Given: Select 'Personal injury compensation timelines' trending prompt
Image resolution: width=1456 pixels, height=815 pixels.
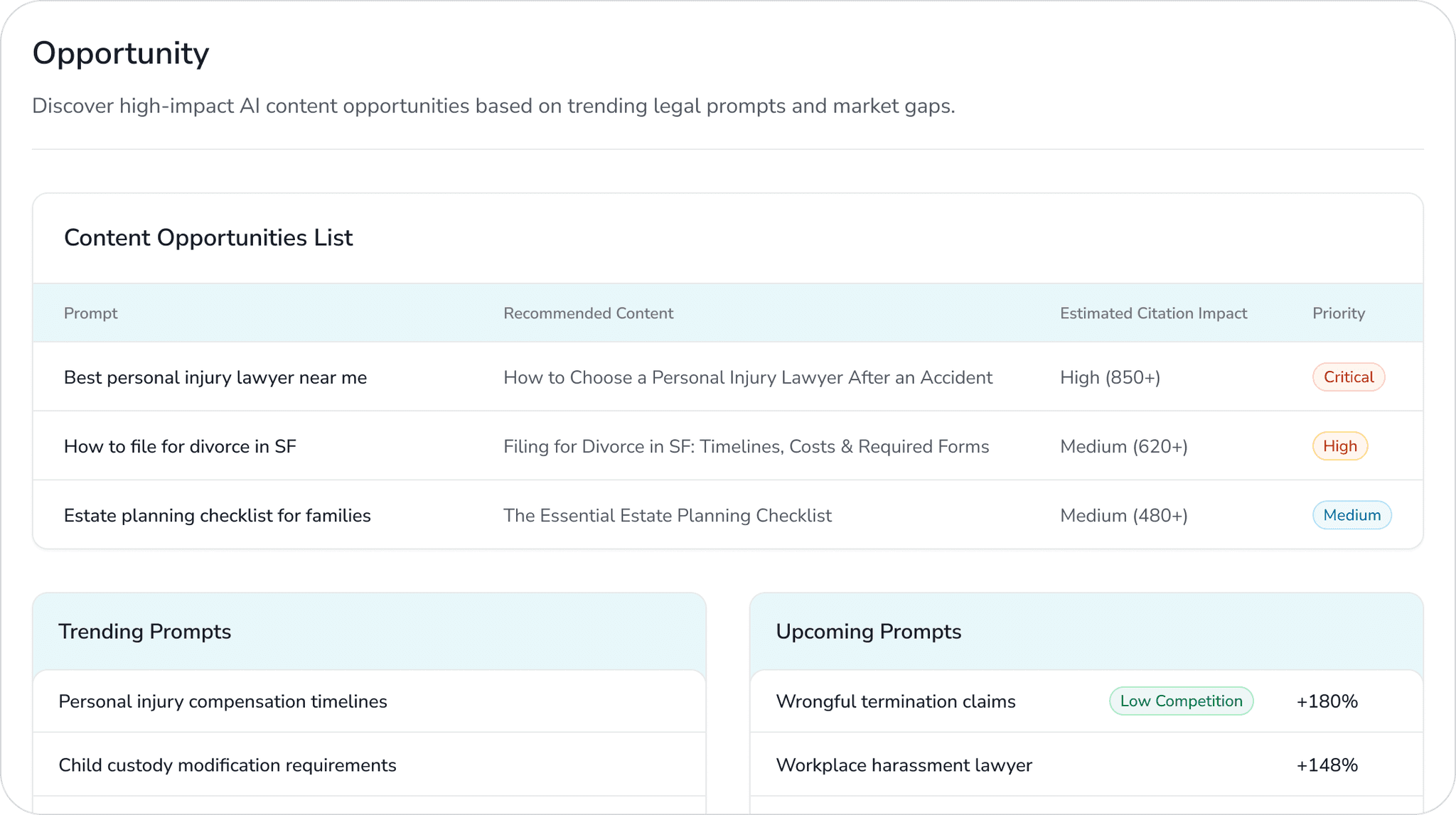Looking at the screenshot, I should 223,701.
